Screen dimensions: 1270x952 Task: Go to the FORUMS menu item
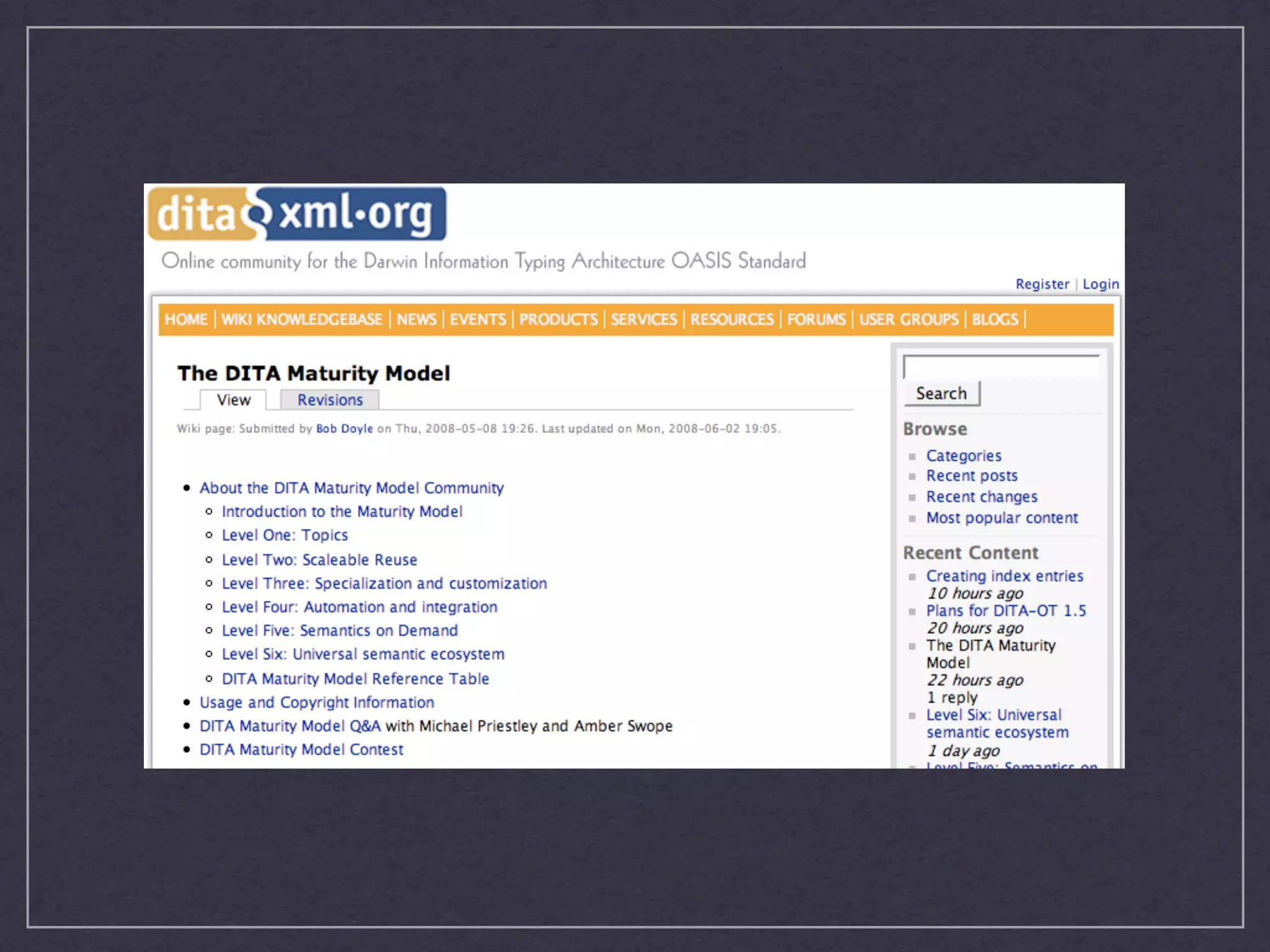coord(816,320)
